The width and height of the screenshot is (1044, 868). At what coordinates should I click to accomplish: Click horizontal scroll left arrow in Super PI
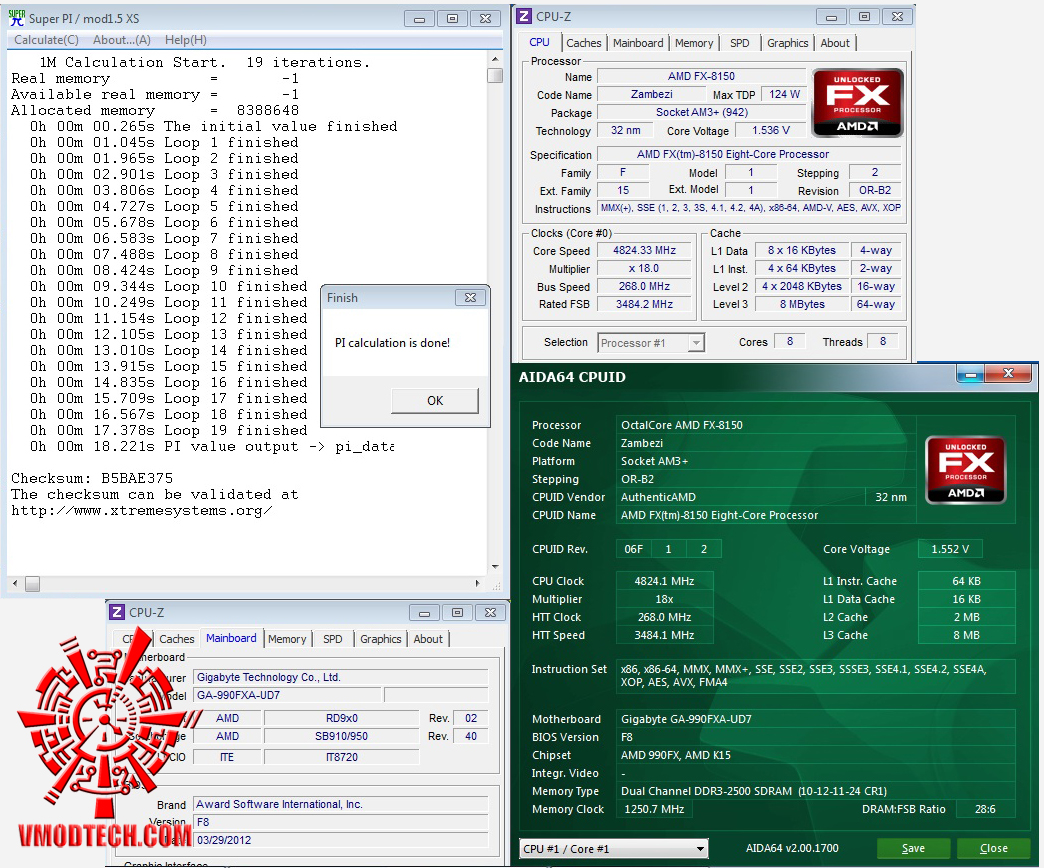[x=15, y=584]
